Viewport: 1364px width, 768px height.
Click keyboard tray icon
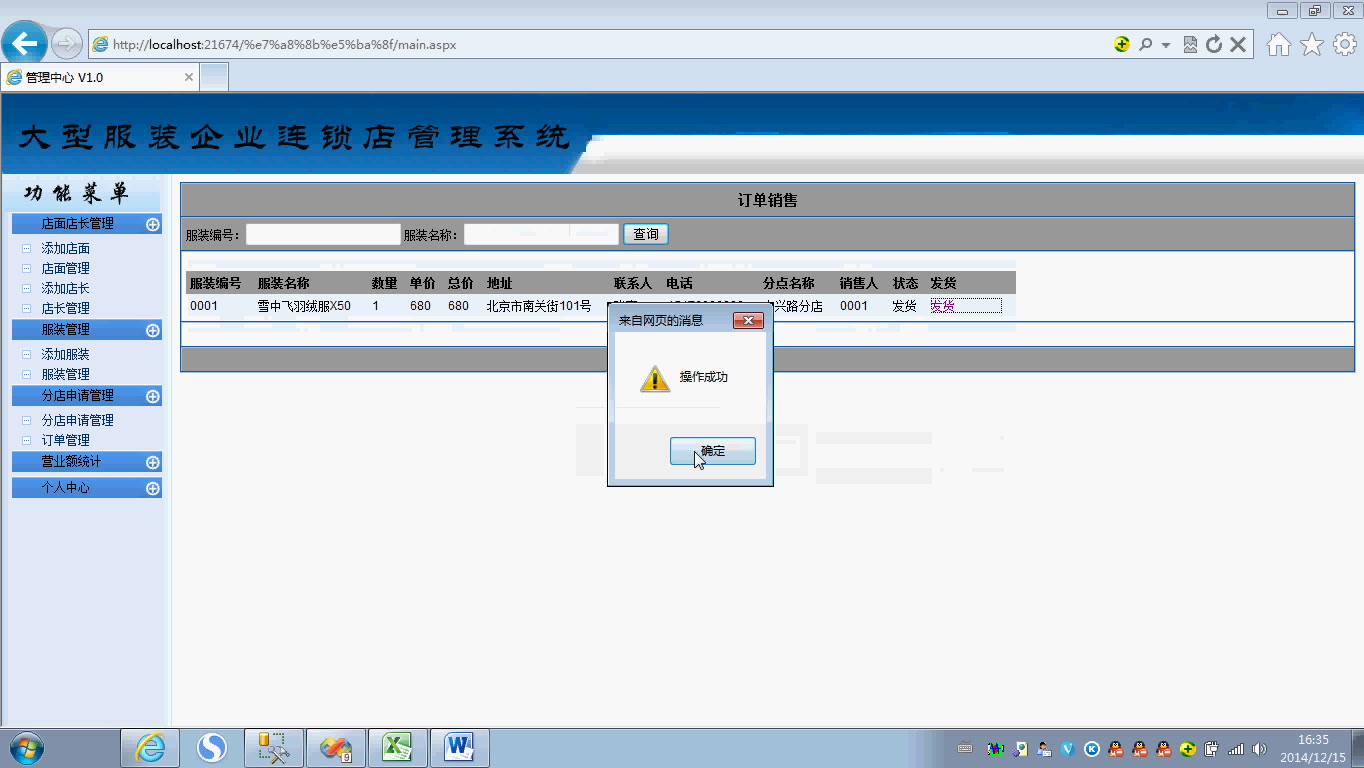[x=965, y=748]
